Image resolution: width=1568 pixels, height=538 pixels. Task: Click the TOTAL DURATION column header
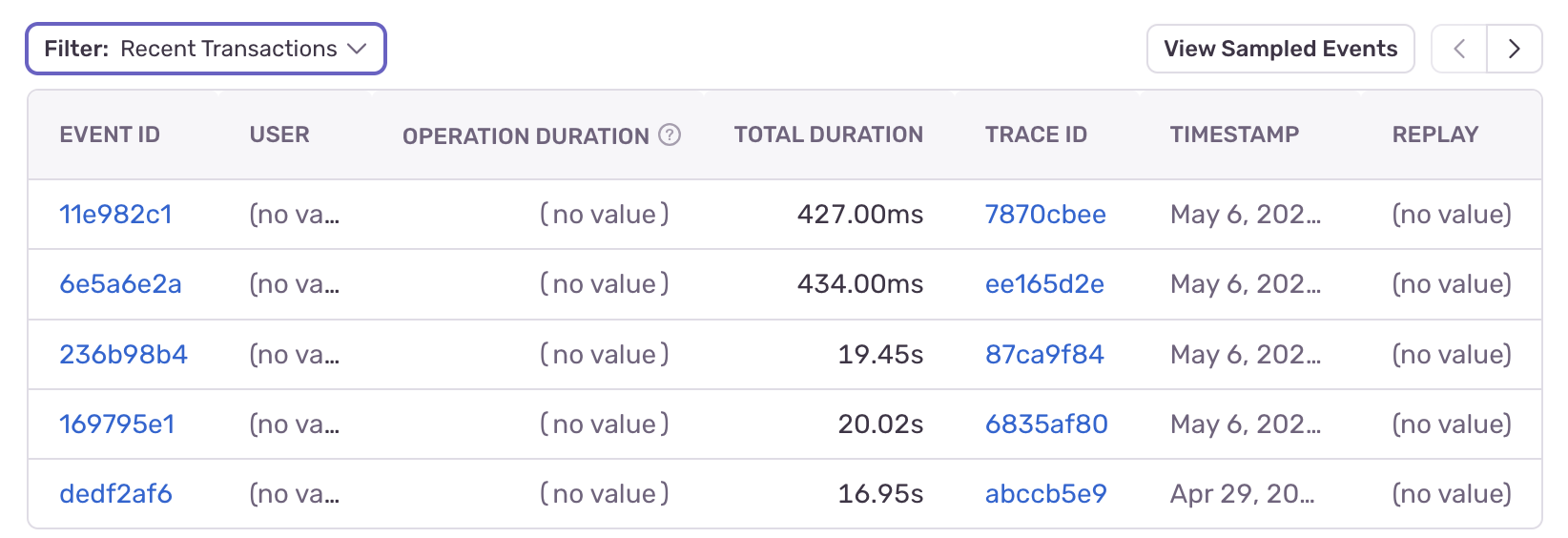click(828, 134)
